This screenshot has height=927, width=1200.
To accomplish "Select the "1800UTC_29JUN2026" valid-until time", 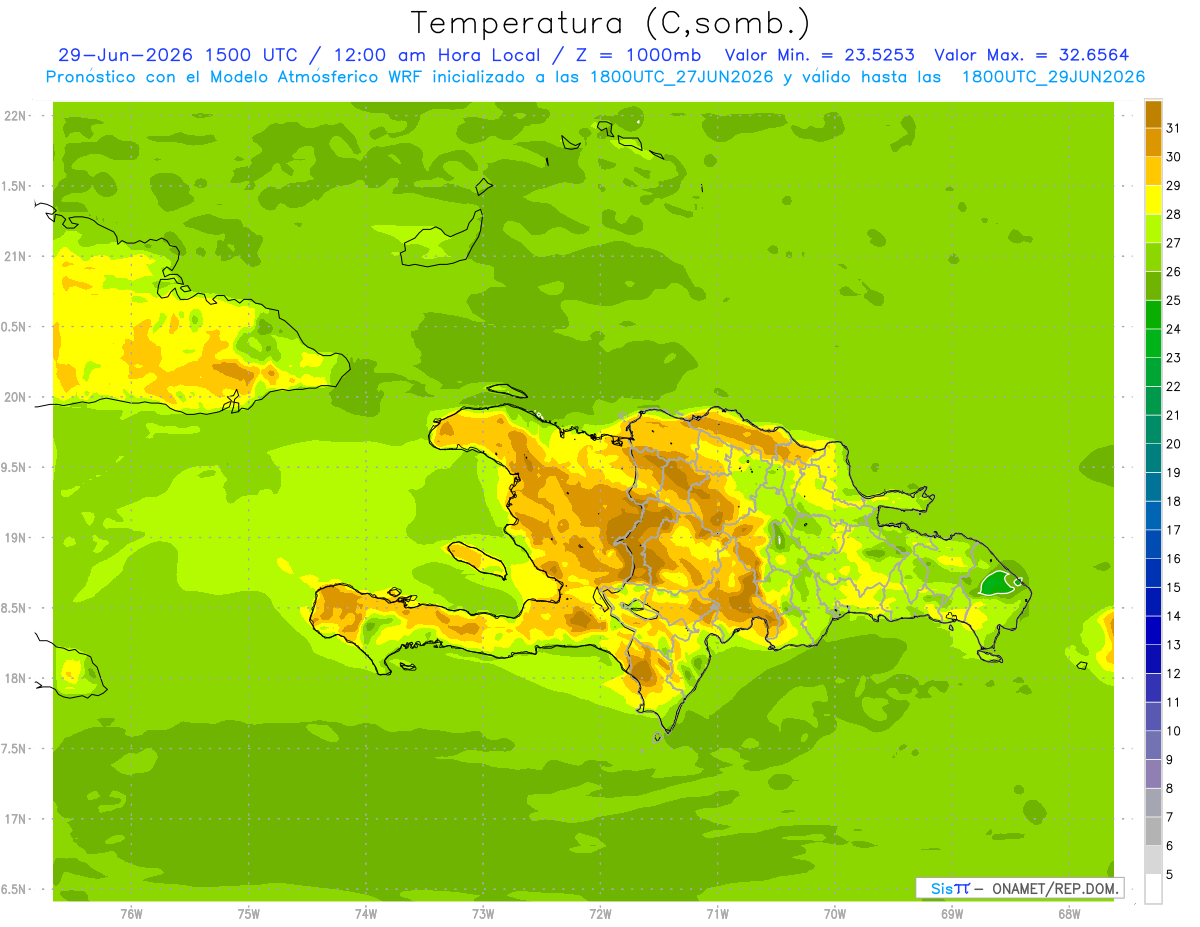I will point(1053,77).
